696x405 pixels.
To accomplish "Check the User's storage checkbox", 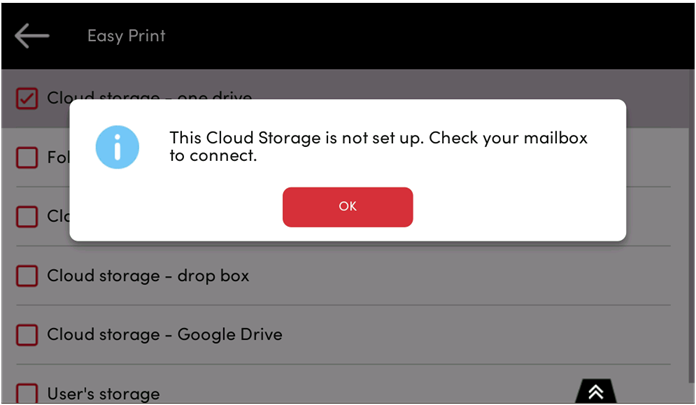I will click(28, 393).
